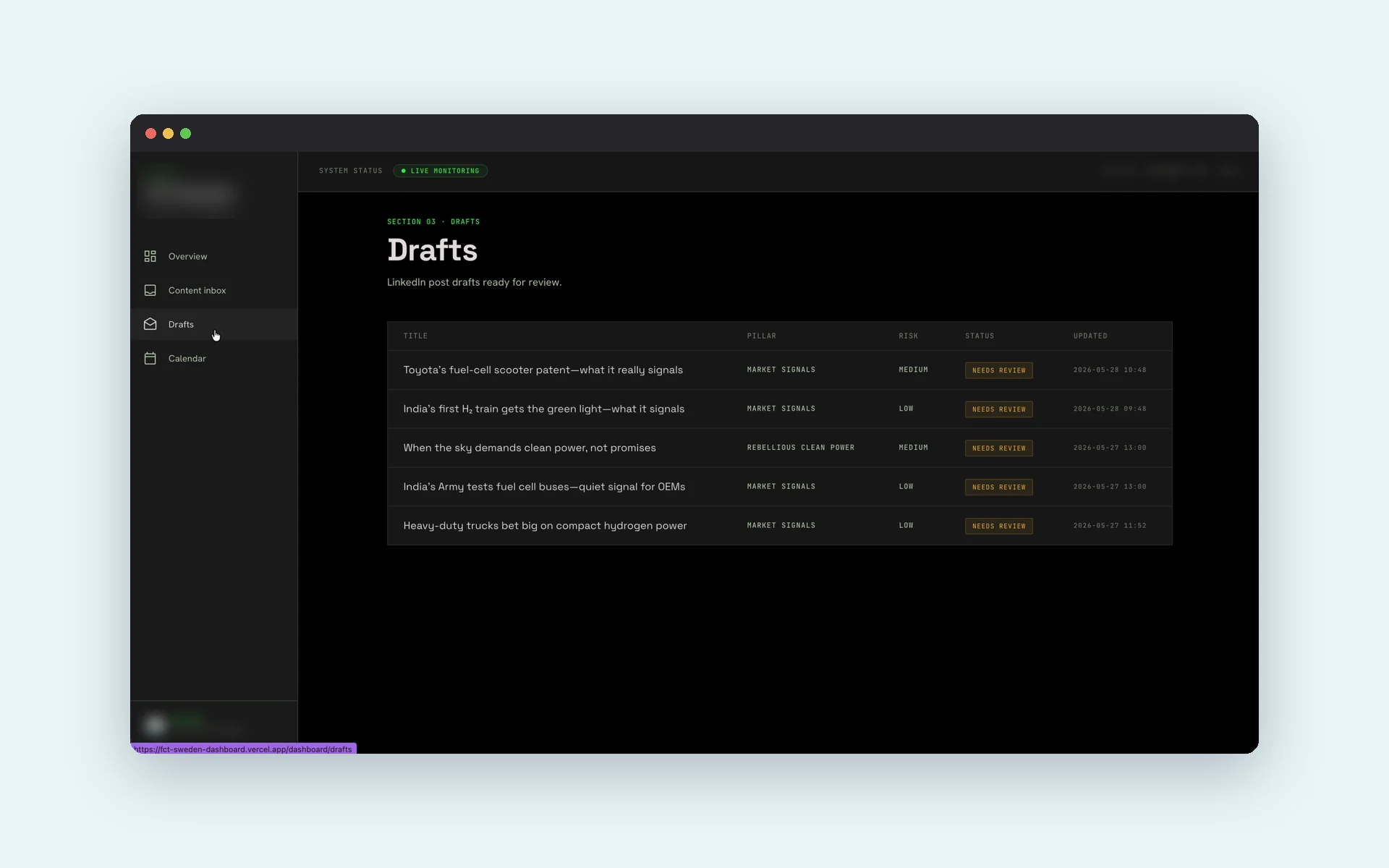Viewport: 1389px width, 868px height.
Task: Click the 2026-05-28 10:48 timestamp
Action: (x=1110, y=370)
